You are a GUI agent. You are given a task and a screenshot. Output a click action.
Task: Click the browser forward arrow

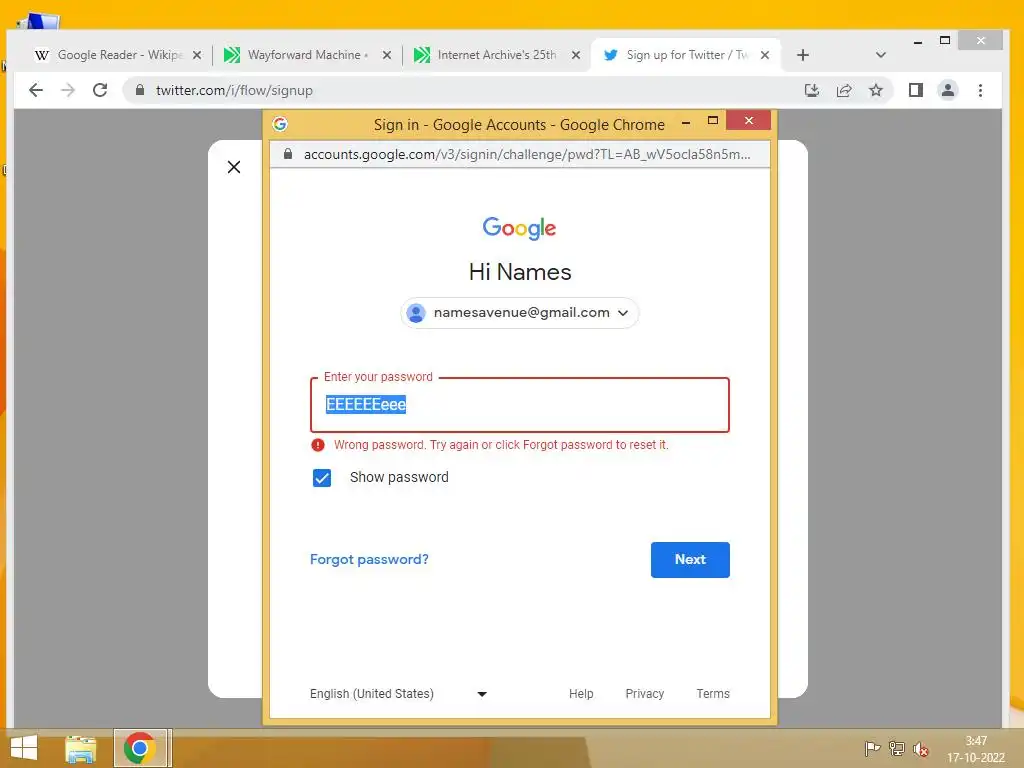point(68,90)
